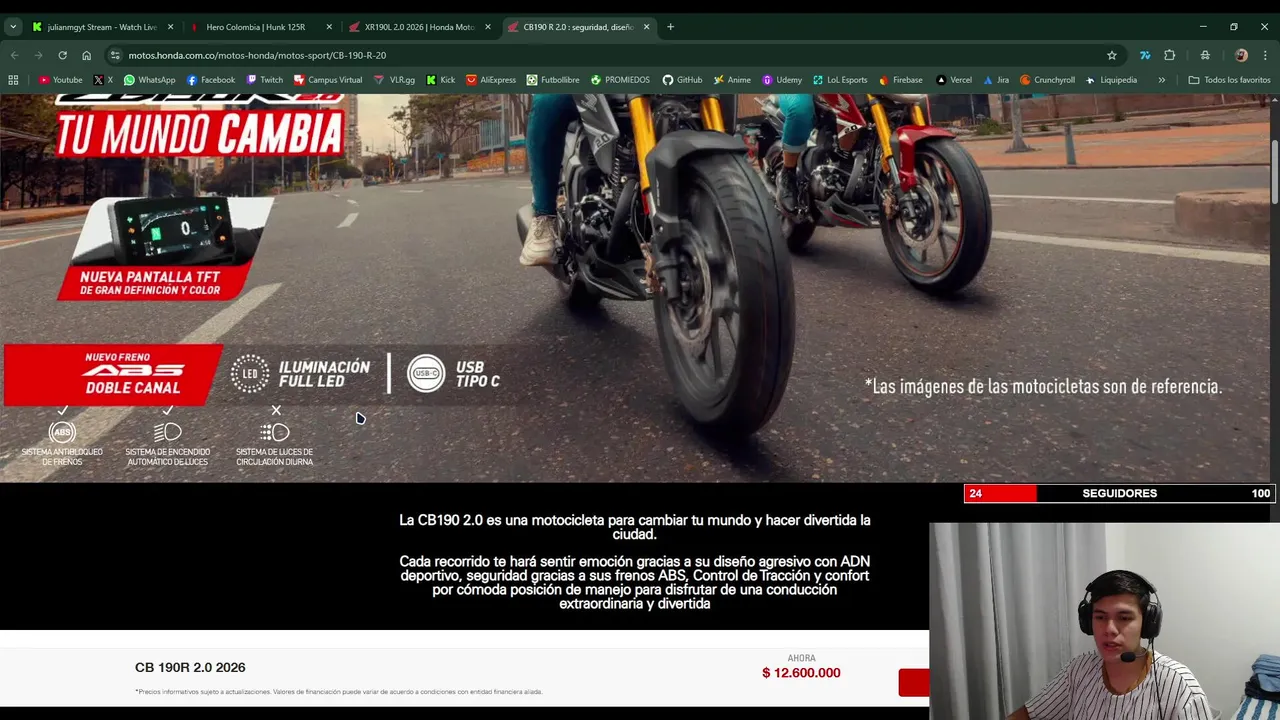Click the red button beside the price
Screen dimensions: 1280x720
(914, 683)
